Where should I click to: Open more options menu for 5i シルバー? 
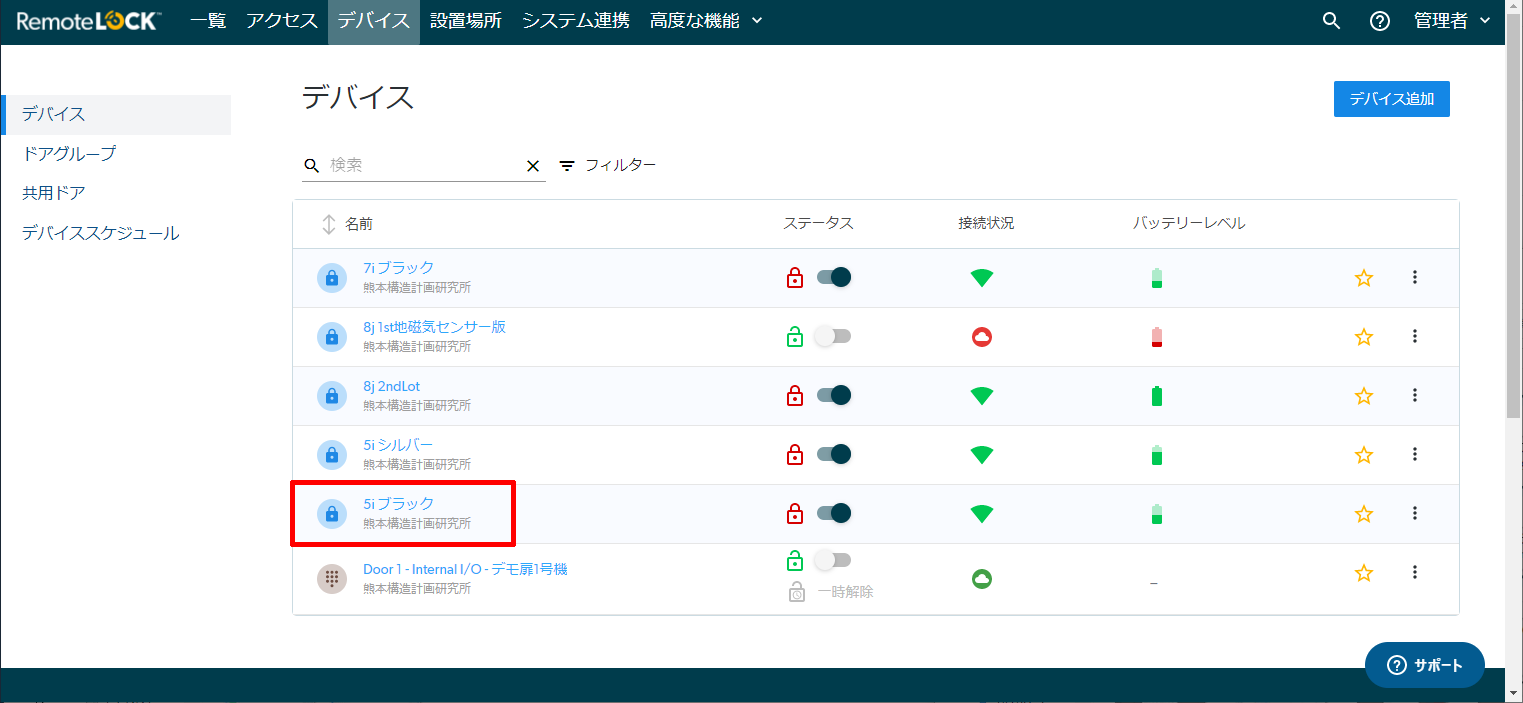pyautogui.click(x=1415, y=454)
